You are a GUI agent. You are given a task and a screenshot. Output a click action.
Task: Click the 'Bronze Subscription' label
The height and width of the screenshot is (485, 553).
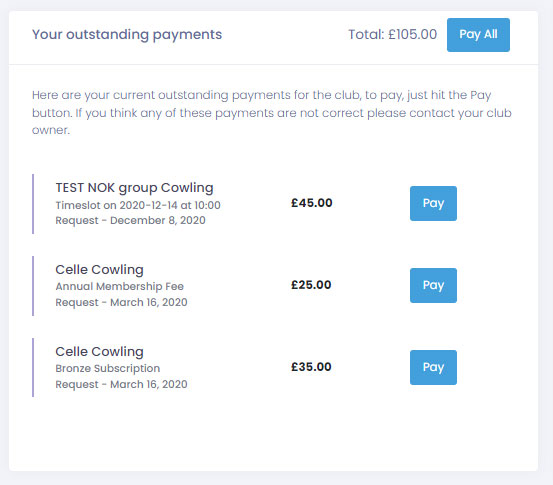point(108,368)
